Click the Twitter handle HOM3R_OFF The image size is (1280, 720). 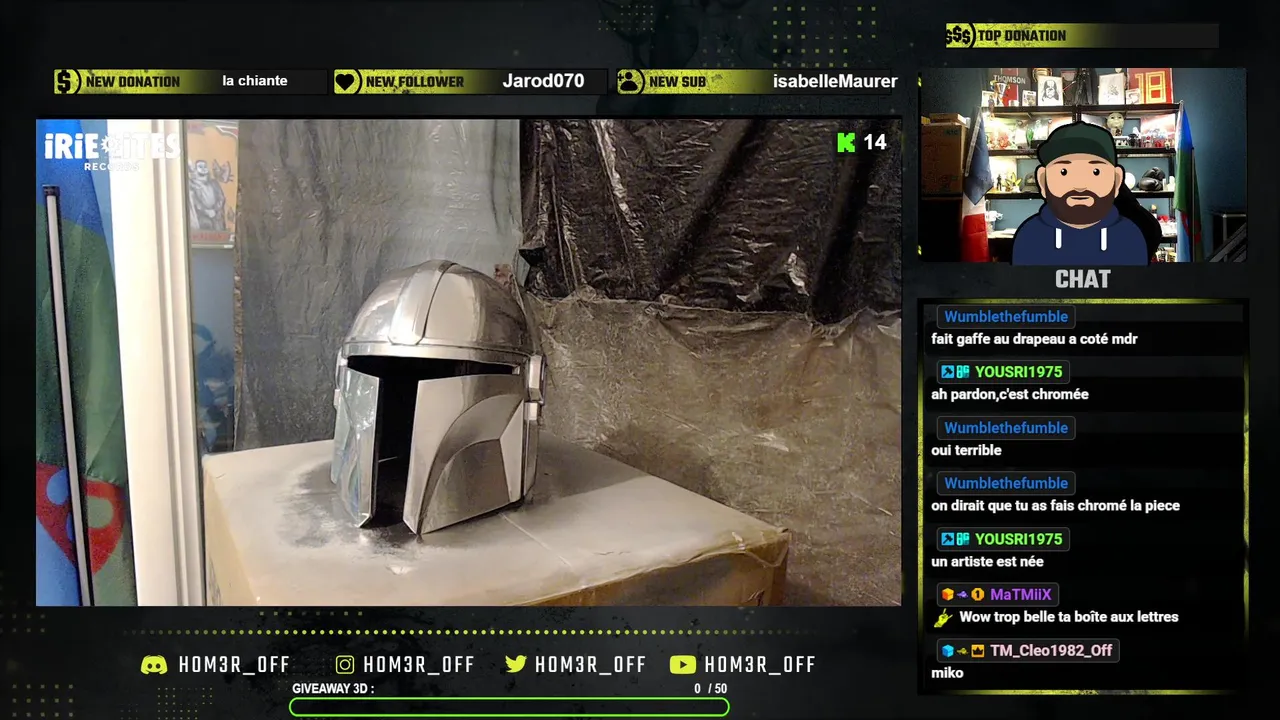[x=590, y=665]
